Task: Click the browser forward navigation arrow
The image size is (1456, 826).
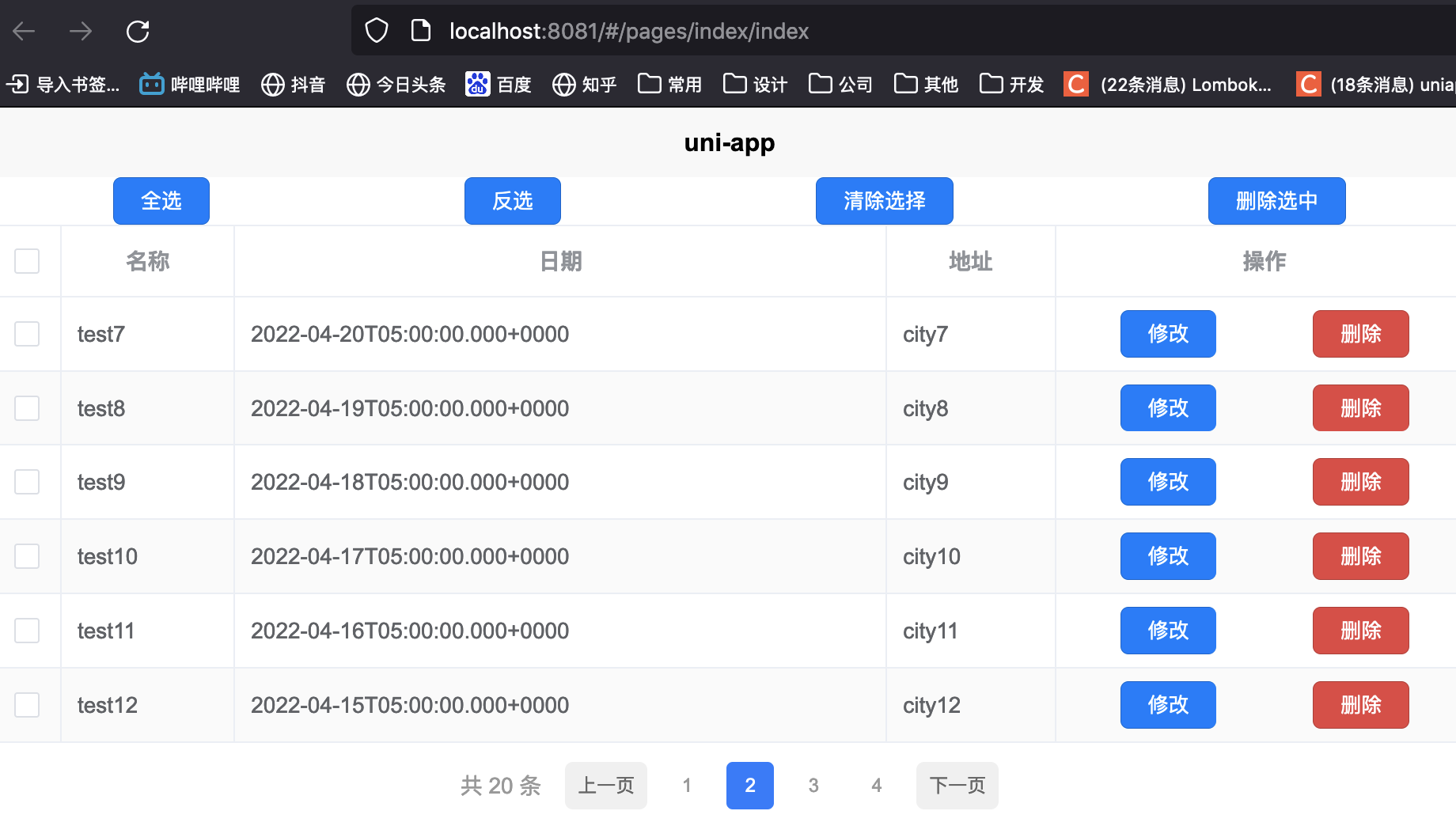Action: (80, 31)
